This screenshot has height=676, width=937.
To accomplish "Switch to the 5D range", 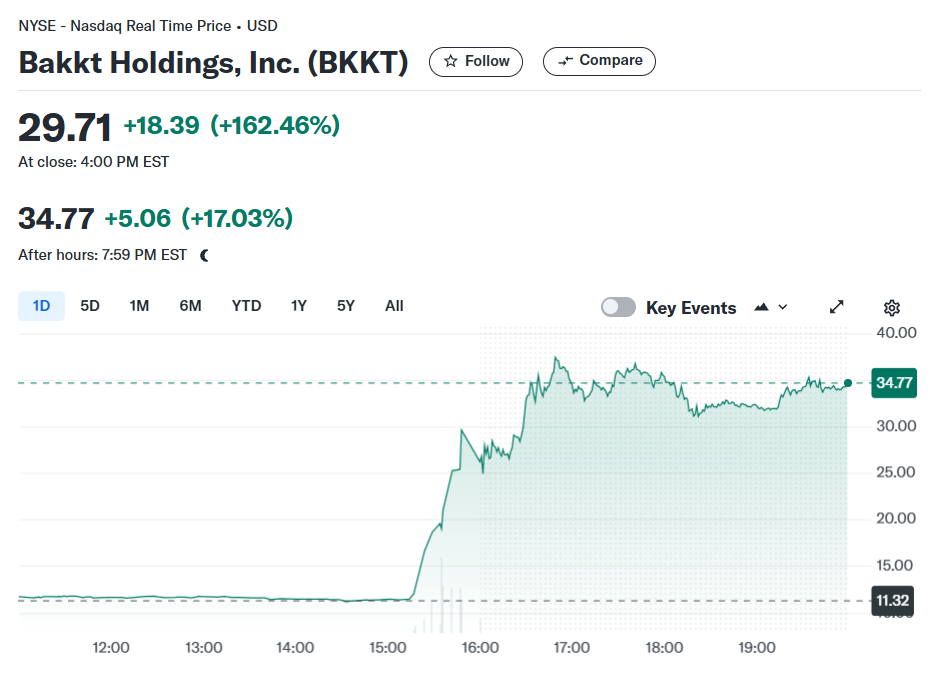I will pos(90,306).
